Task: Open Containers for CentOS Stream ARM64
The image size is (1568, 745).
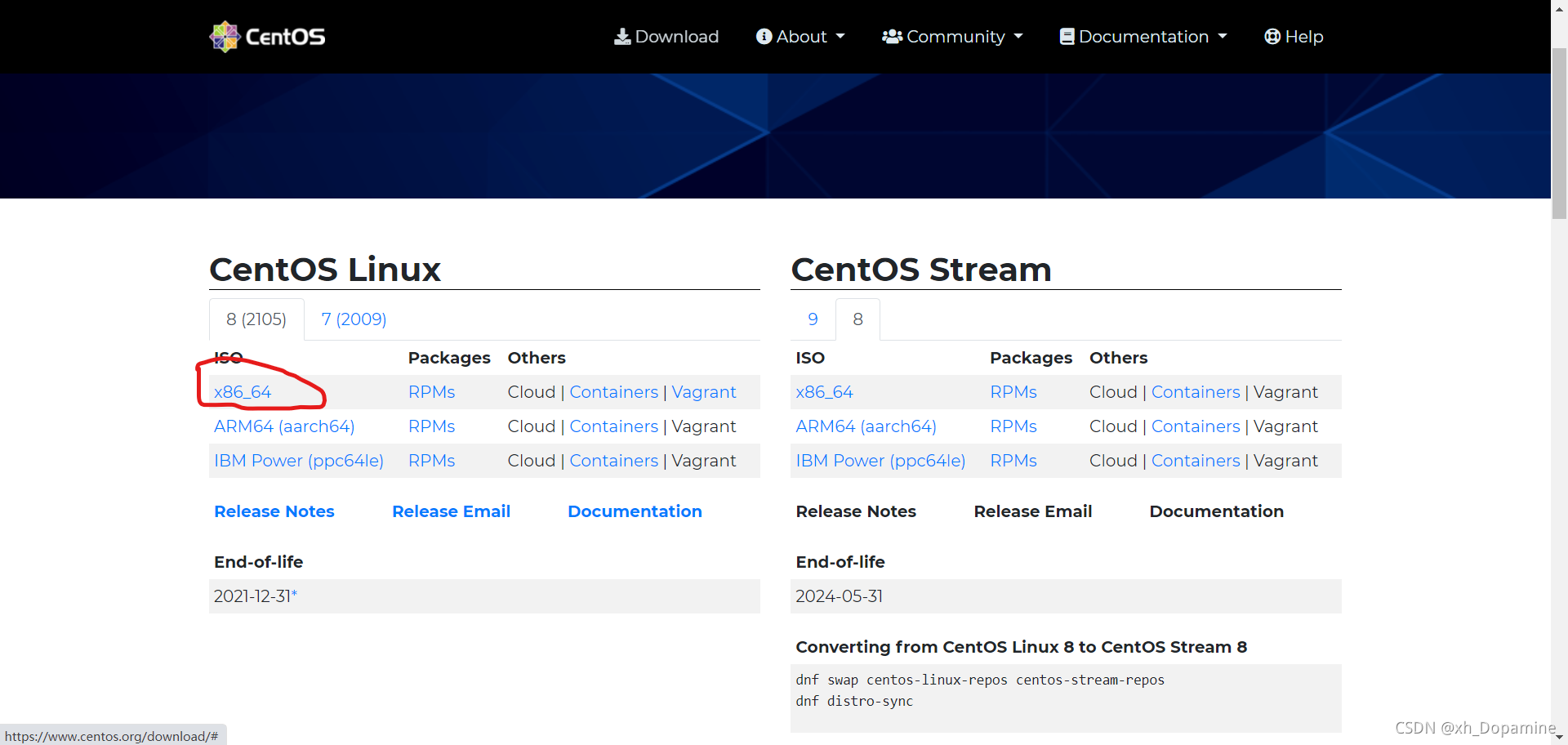Action: click(x=1196, y=426)
